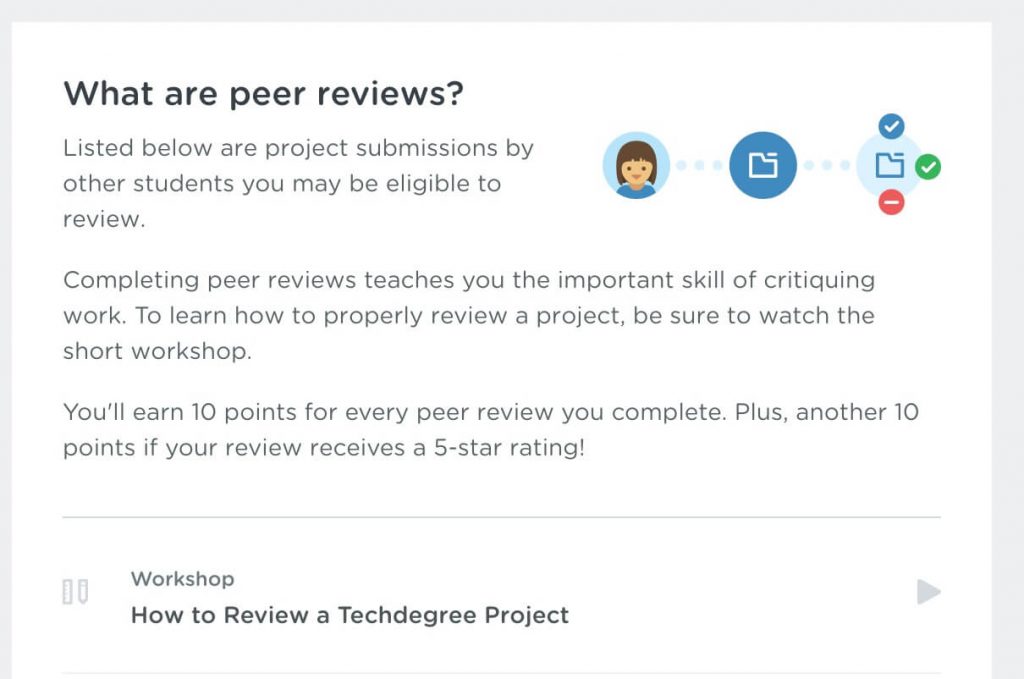Click the dark blue project folder circle
The height and width of the screenshot is (679, 1024).
click(x=763, y=165)
